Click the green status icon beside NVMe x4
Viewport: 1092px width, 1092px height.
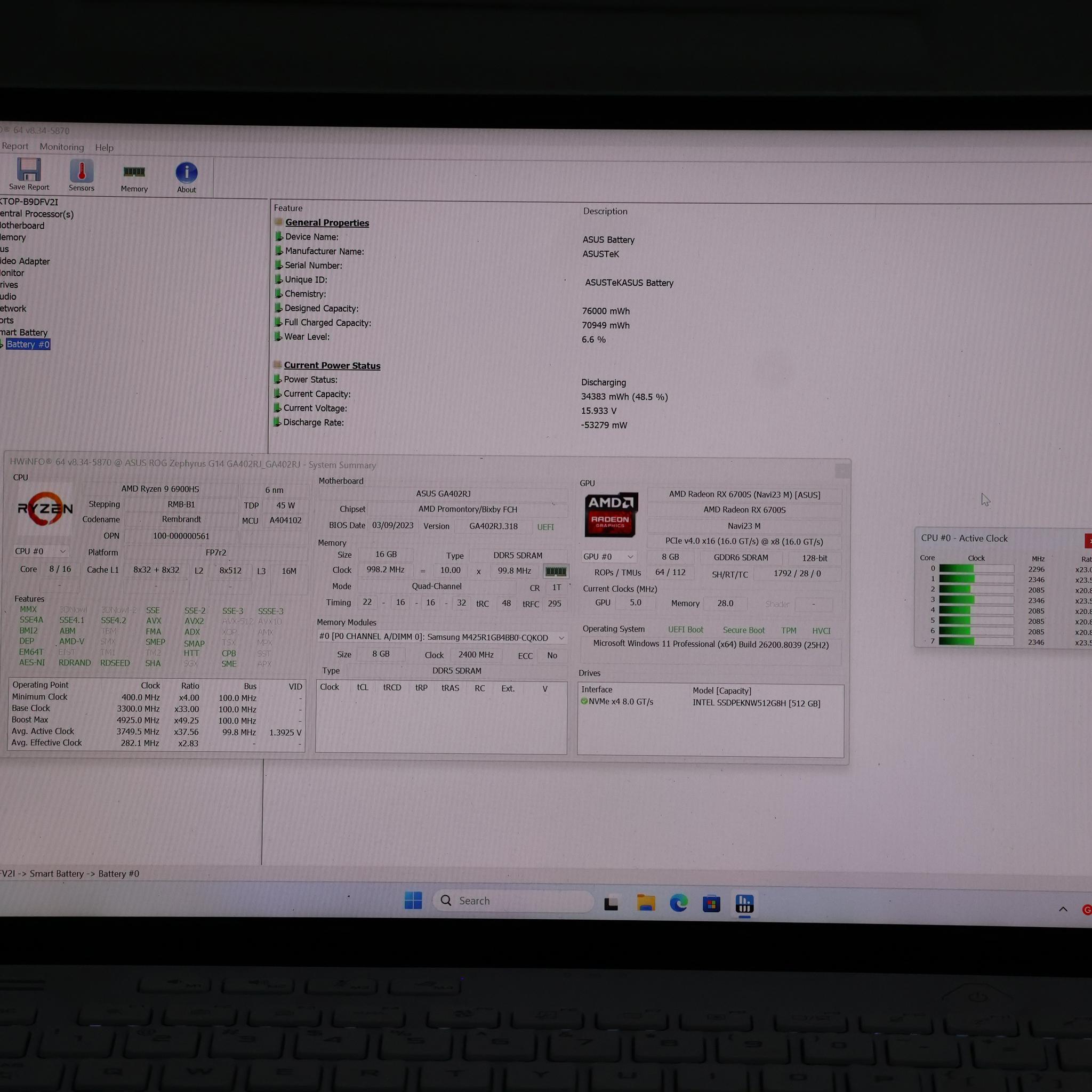tap(584, 702)
